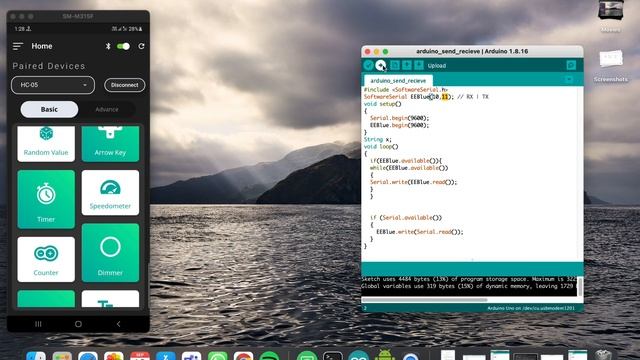The image size is (640, 360).
Task: Click the 'EEBlue.begin(9600);' code line
Action: tap(399, 125)
